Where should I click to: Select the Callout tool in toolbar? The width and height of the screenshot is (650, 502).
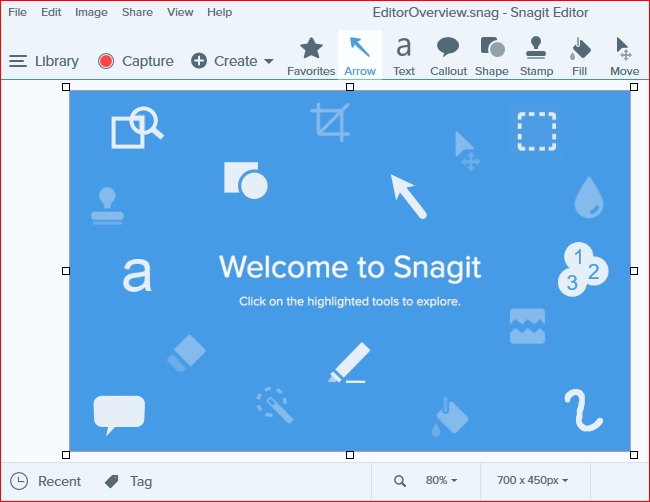pyautogui.click(x=449, y=56)
